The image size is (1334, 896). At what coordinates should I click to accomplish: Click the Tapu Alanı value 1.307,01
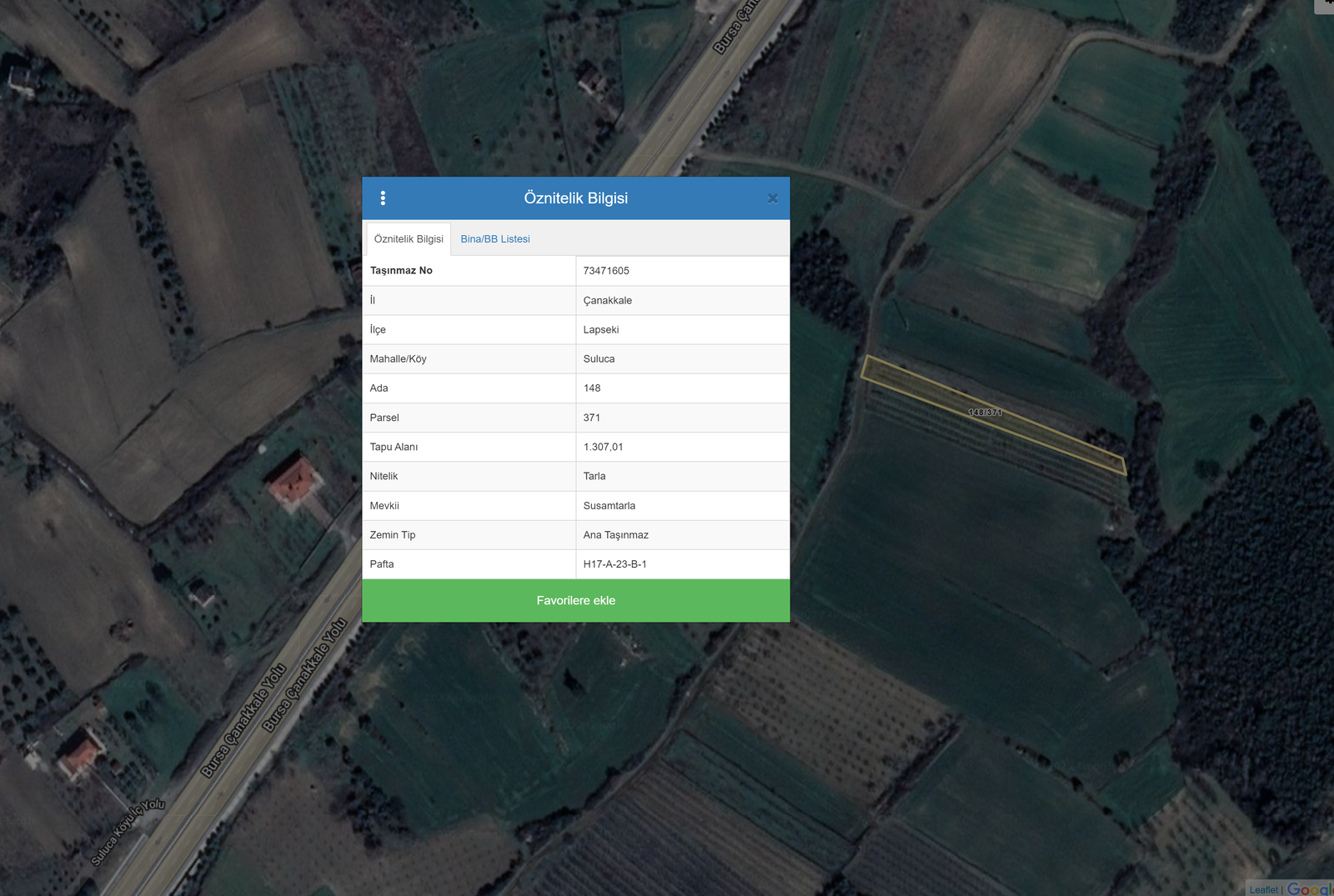click(x=603, y=447)
